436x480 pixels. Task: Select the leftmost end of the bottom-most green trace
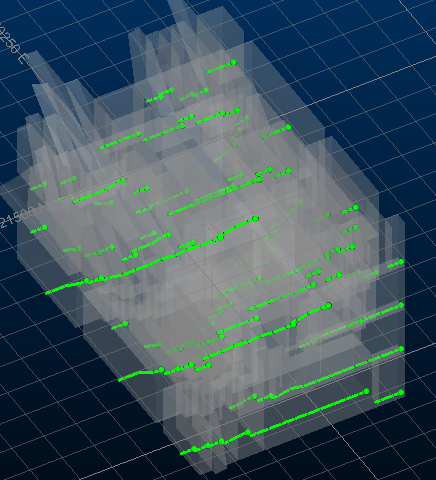click(182, 453)
